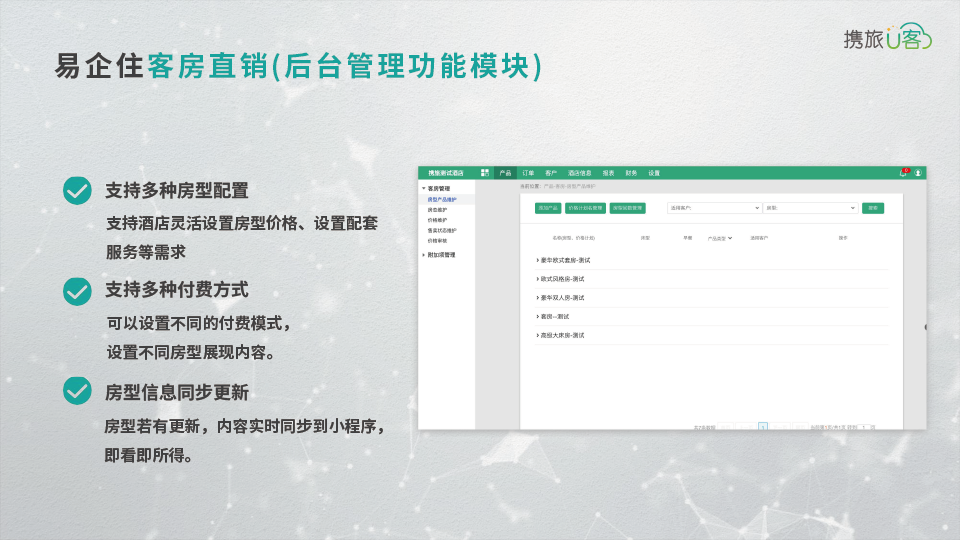Open the 报表 top menu tab
The width and height of the screenshot is (960, 540).
(608, 173)
